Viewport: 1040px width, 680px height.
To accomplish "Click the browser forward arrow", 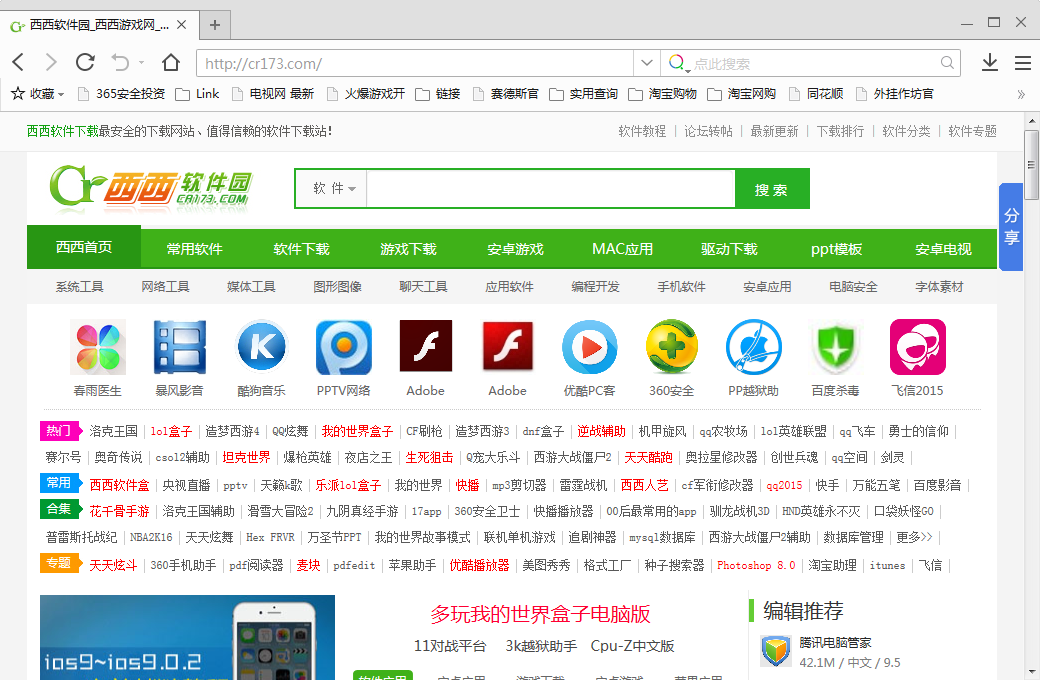I will click(51, 62).
